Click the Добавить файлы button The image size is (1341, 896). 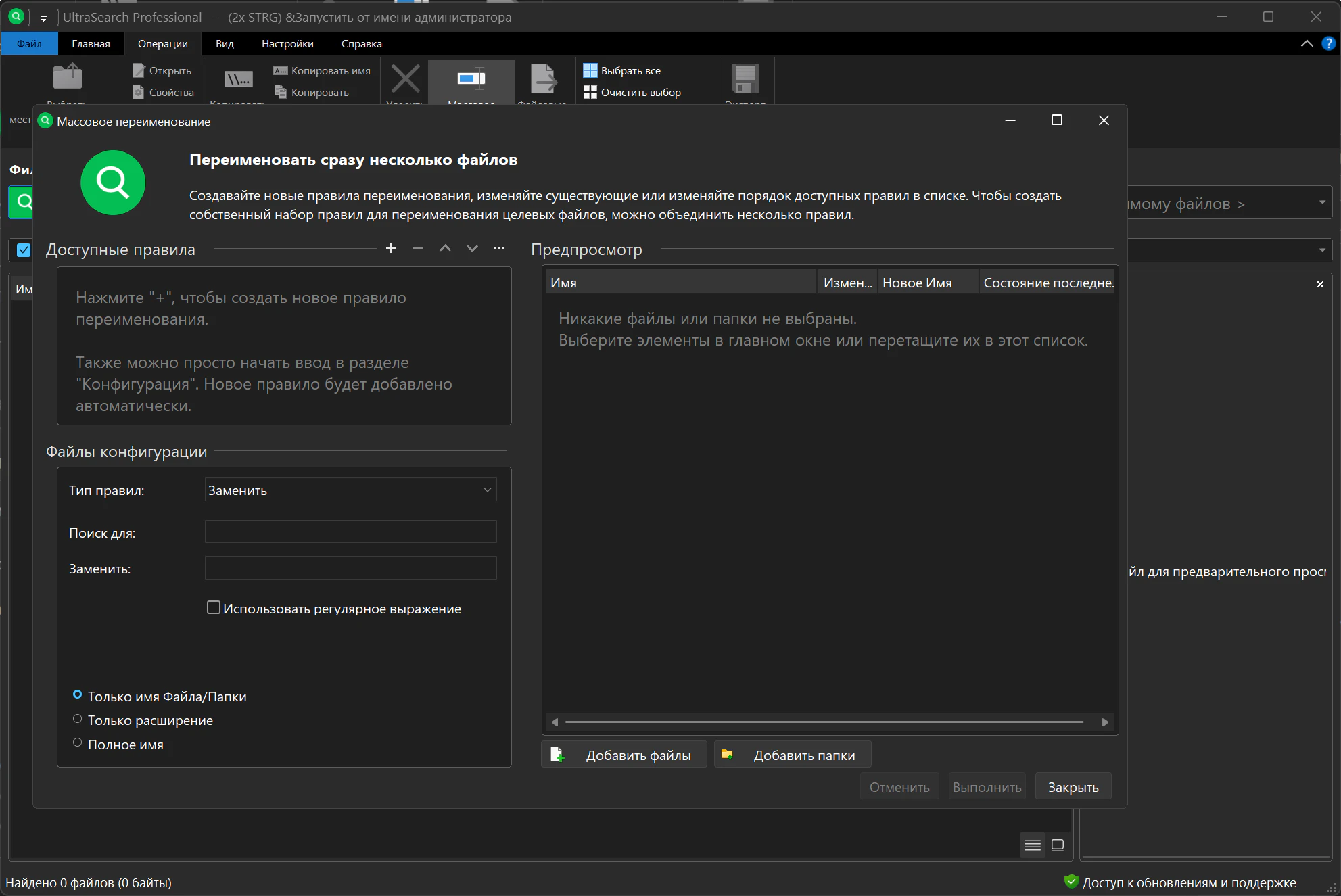tap(624, 755)
